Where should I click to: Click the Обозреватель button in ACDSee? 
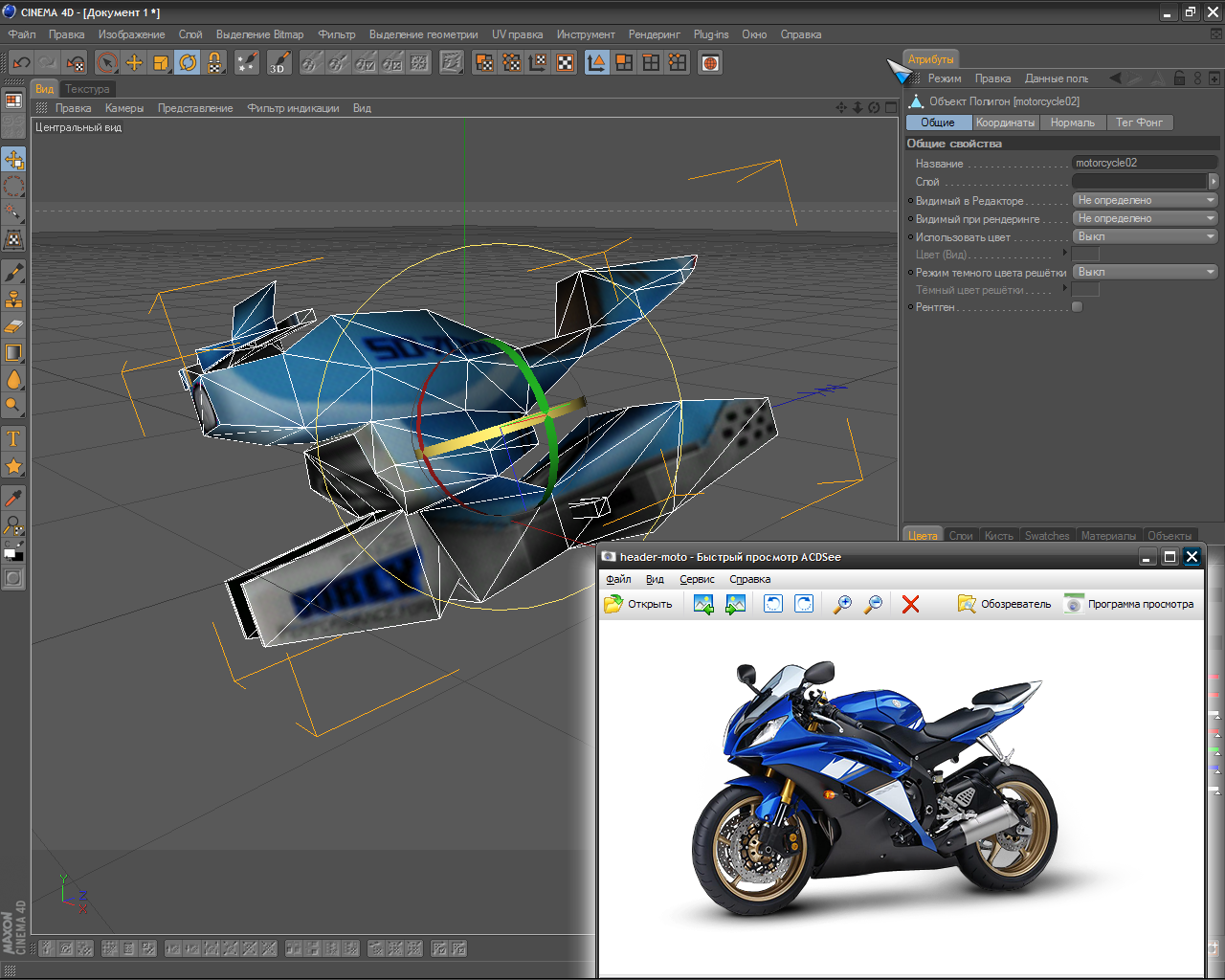click(x=1005, y=604)
